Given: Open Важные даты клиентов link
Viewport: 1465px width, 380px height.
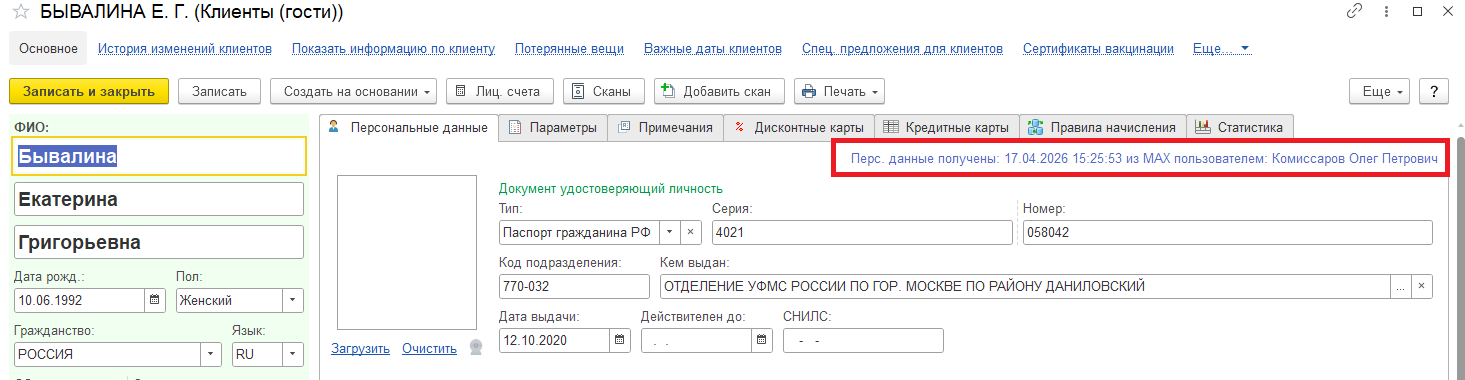Looking at the screenshot, I should 713,48.
